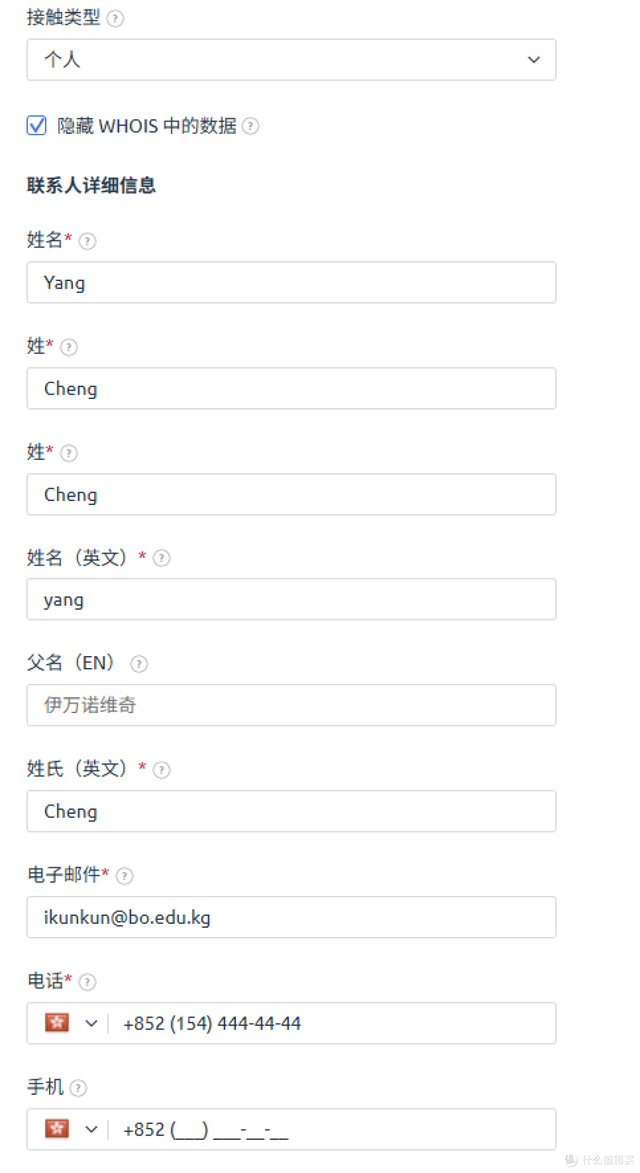
Task: Click help icon beside 隐藏 WHOIS 中的数据
Action: (x=250, y=126)
